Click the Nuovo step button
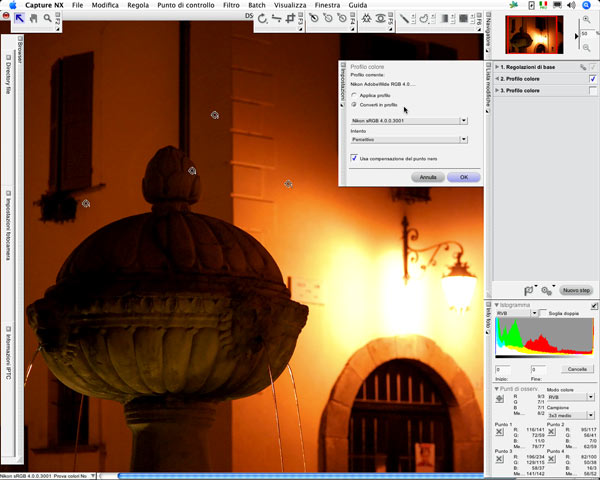The height and width of the screenshot is (480, 600). 576,291
